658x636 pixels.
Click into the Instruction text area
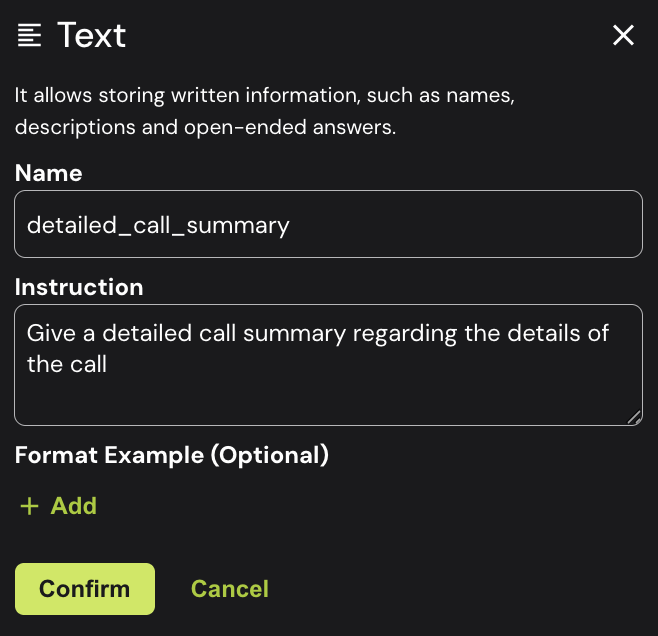tap(328, 364)
